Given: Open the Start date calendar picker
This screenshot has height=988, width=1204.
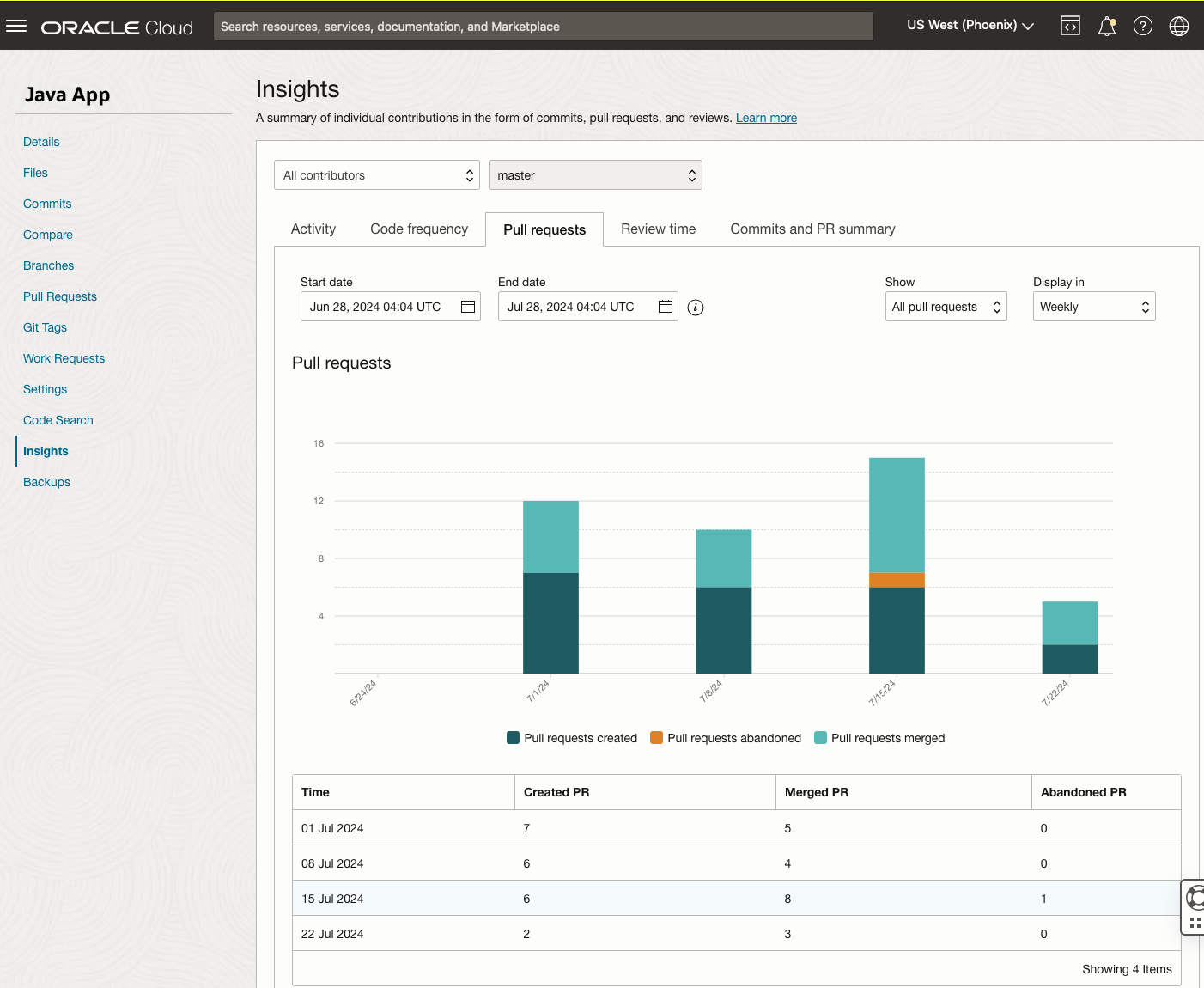Looking at the screenshot, I should [x=467, y=306].
